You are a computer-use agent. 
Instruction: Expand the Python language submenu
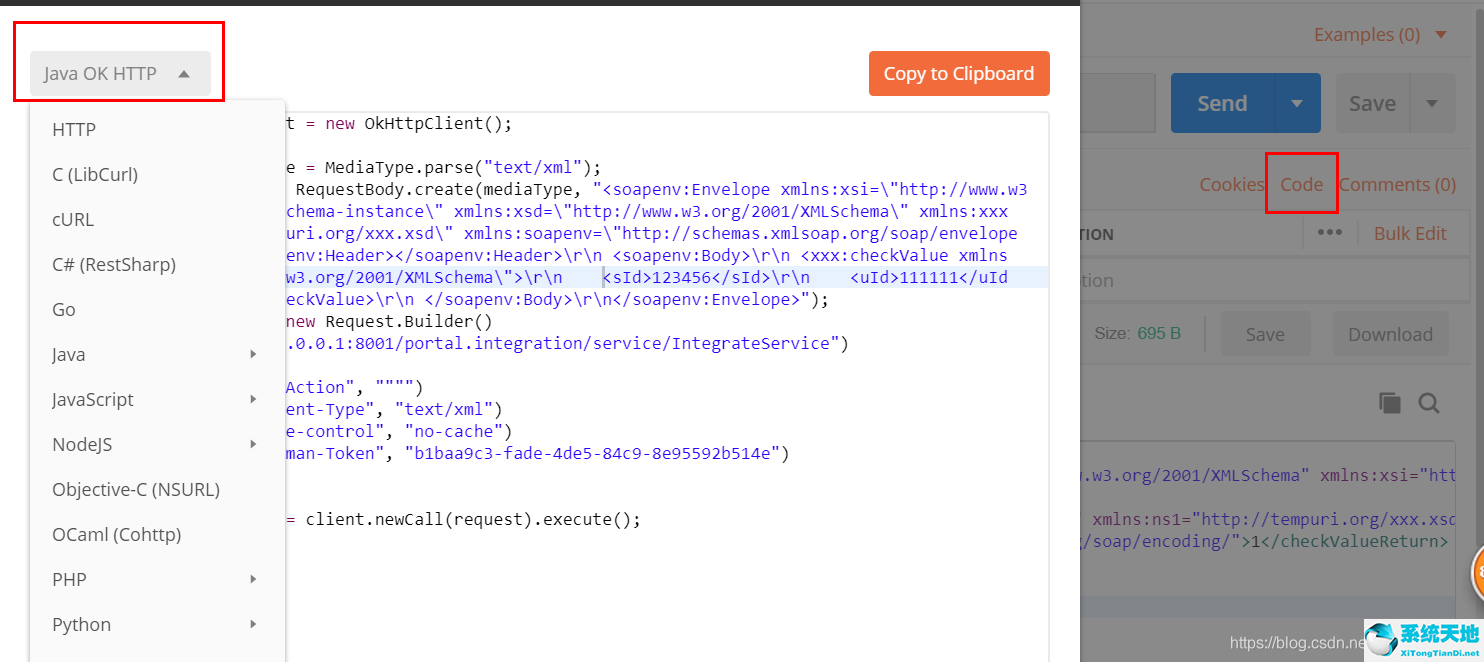(x=150, y=624)
